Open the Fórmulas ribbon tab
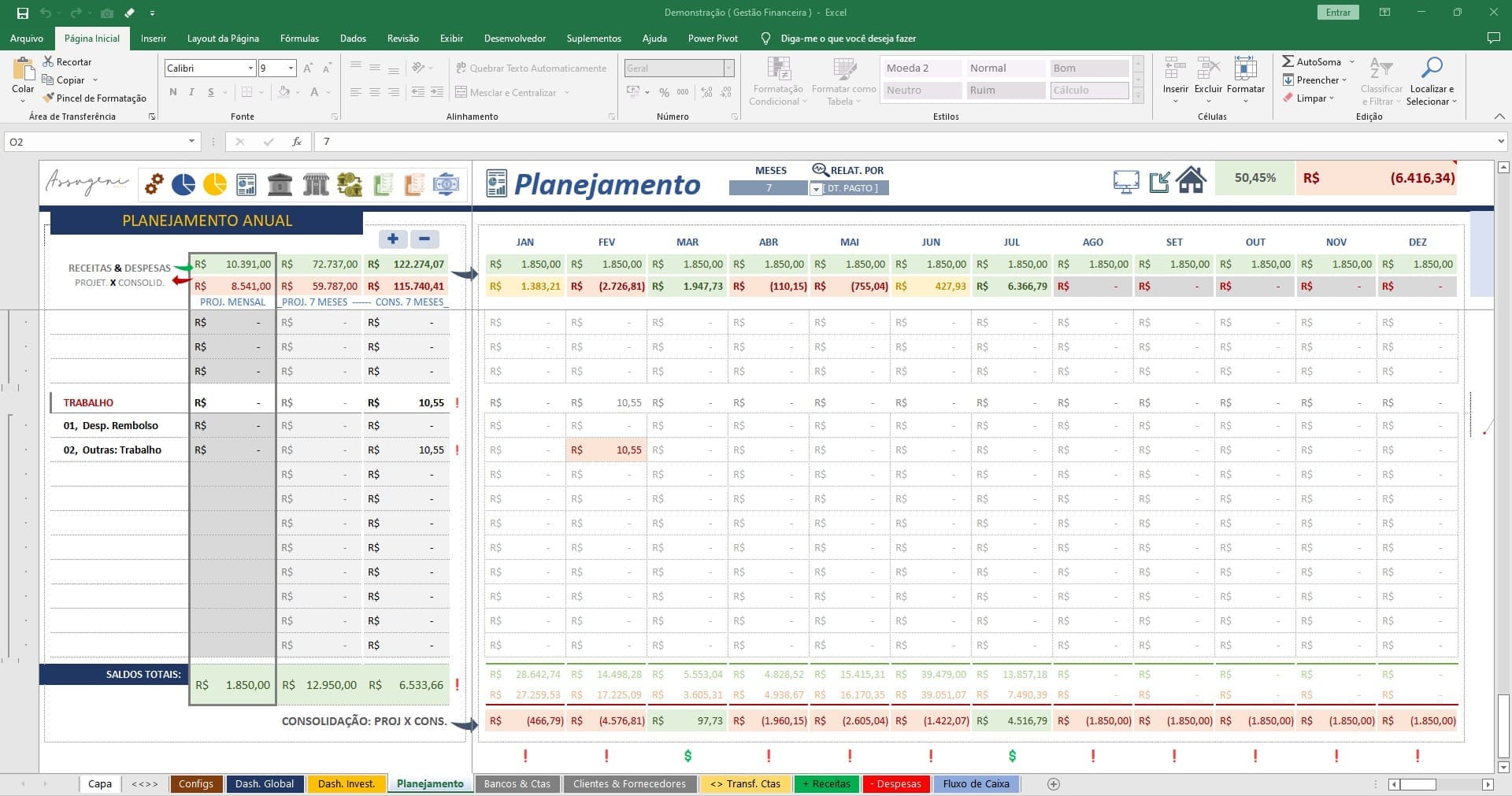 (299, 38)
